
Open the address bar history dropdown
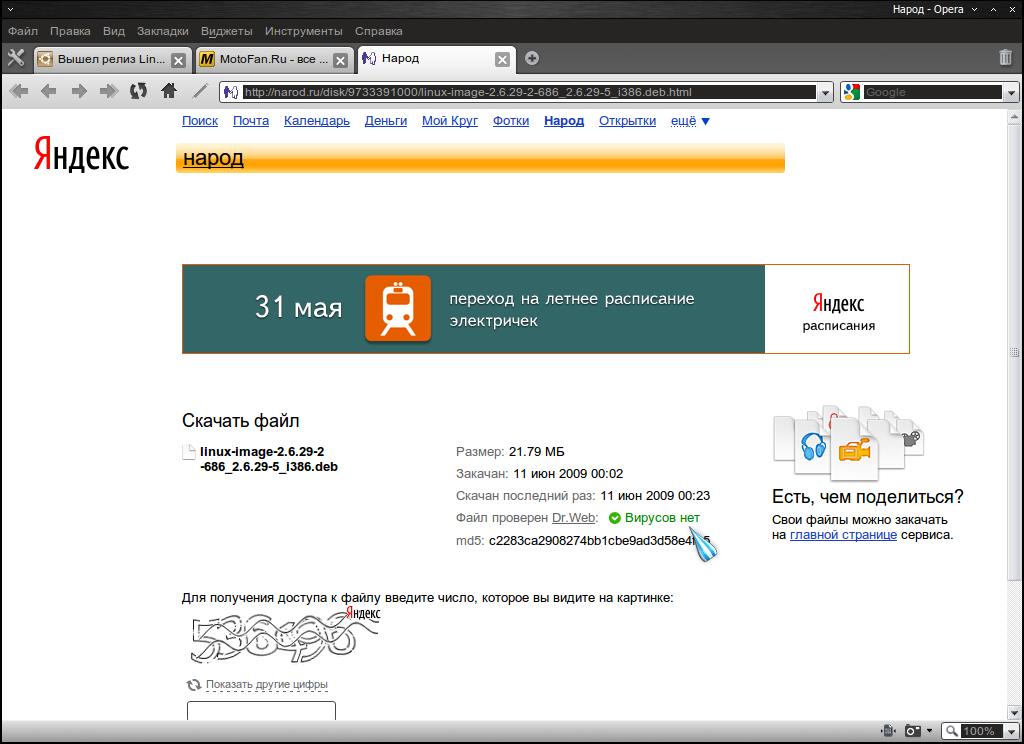[x=825, y=92]
